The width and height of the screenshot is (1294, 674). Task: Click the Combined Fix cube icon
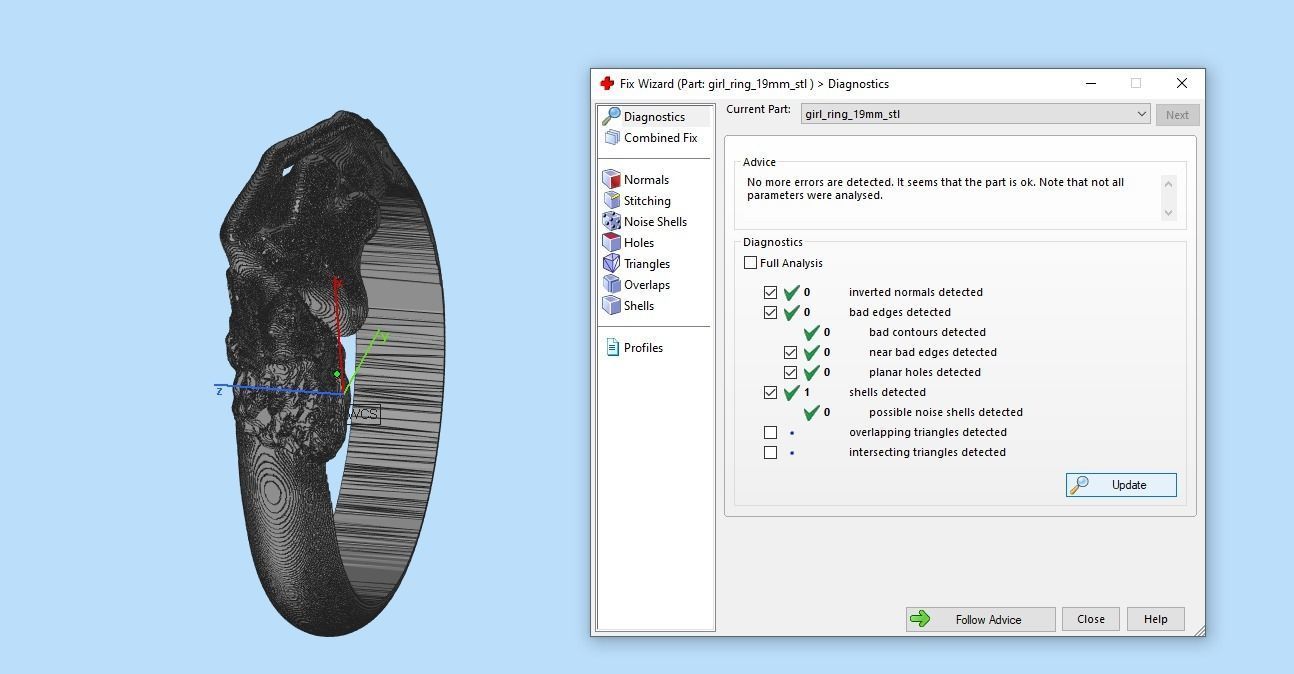(611, 137)
